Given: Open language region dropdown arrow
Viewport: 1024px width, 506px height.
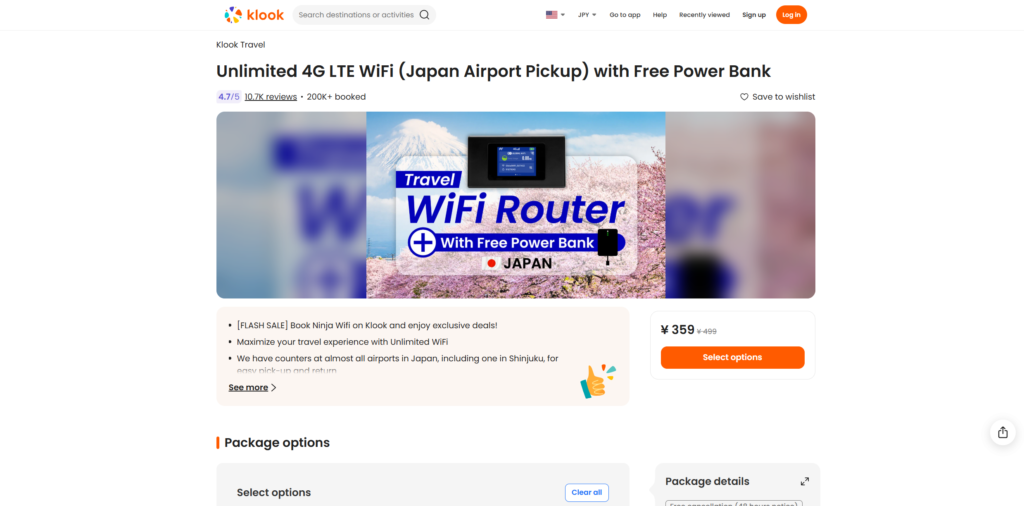Looking at the screenshot, I should pos(563,15).
